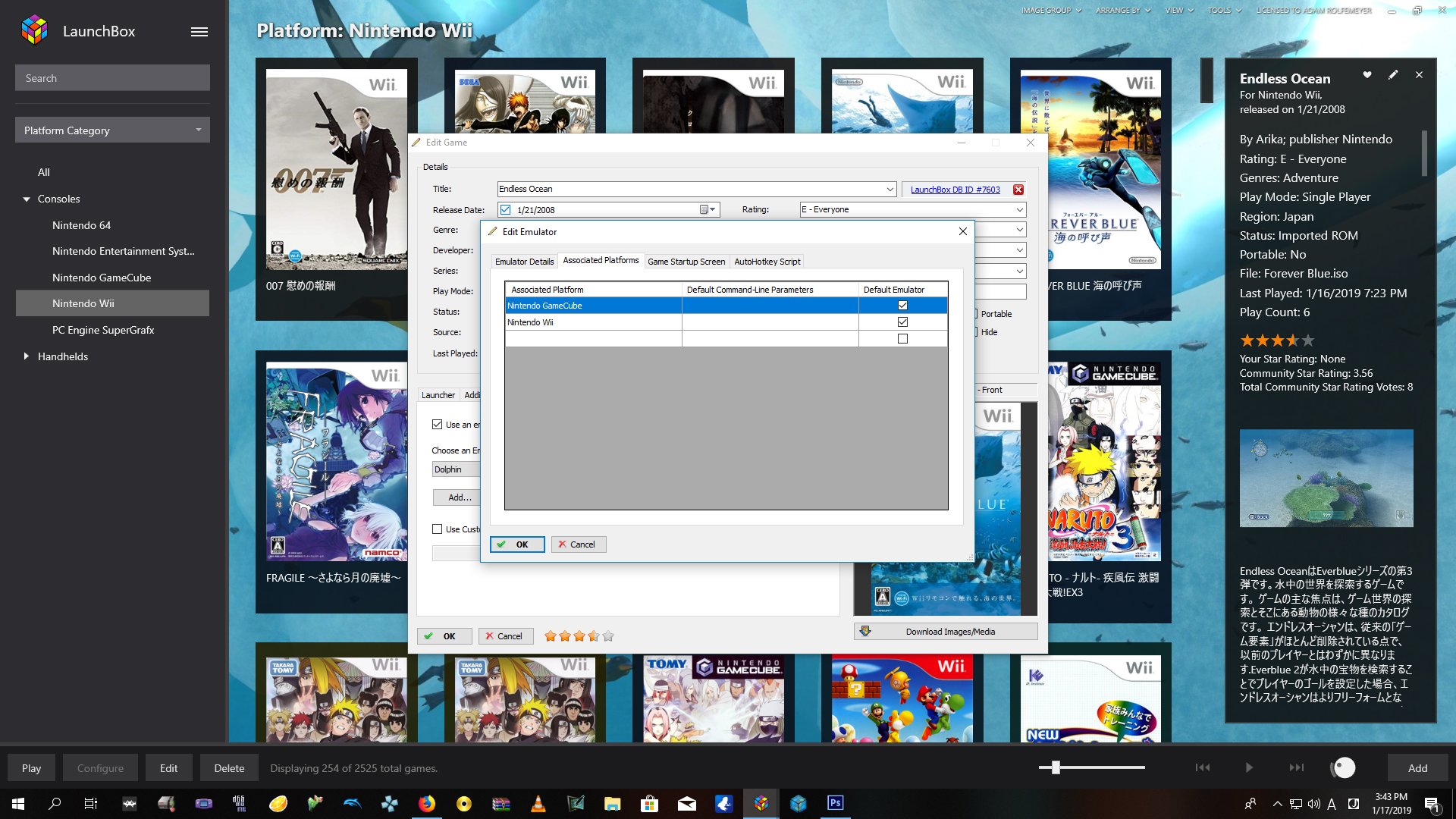Click the pencil edit icon in details panel

[x=1393, y=75]
